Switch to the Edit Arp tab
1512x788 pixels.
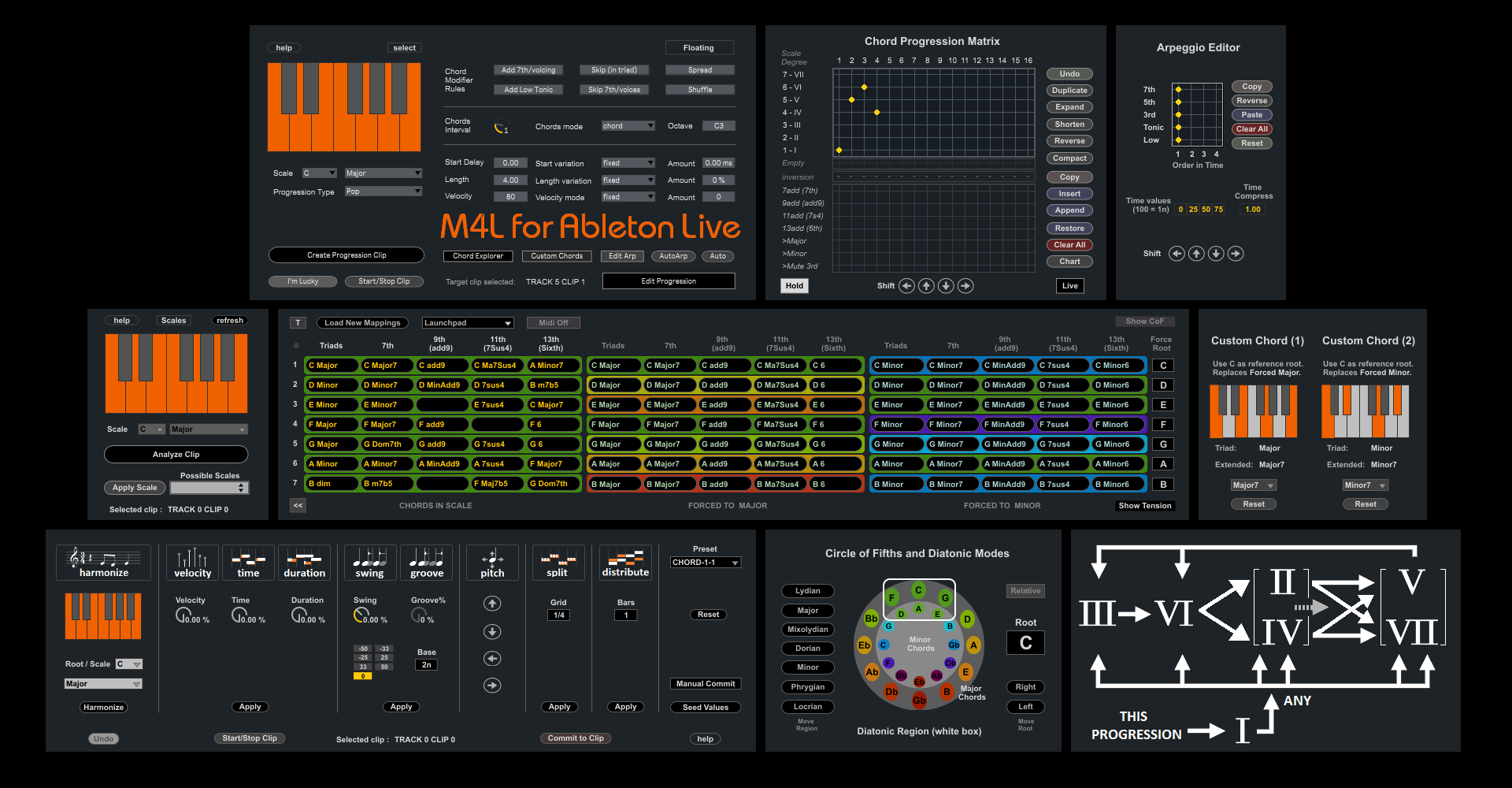pyautogui.click(x=622, y=256)
